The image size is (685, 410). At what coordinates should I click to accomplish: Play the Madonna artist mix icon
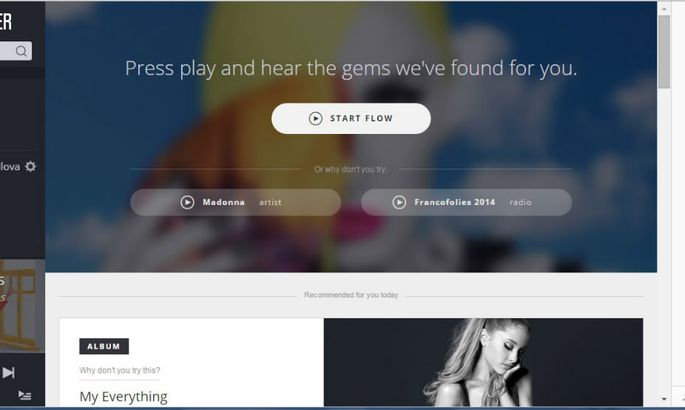coord(187,202)
